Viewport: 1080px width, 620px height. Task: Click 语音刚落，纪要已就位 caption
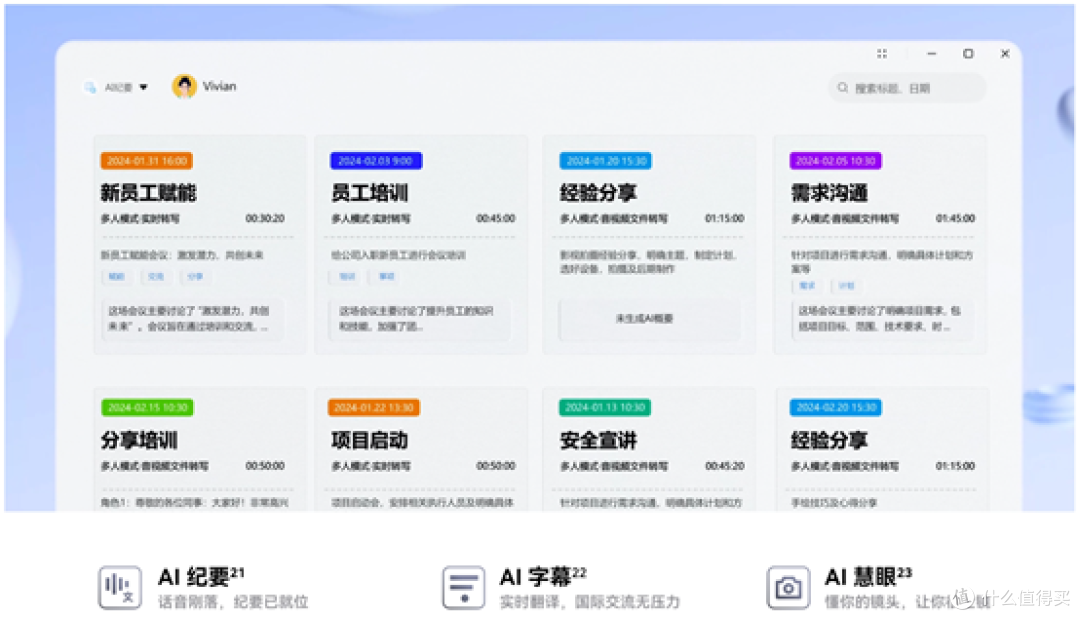pyautogui.click(x=233, y=602)
